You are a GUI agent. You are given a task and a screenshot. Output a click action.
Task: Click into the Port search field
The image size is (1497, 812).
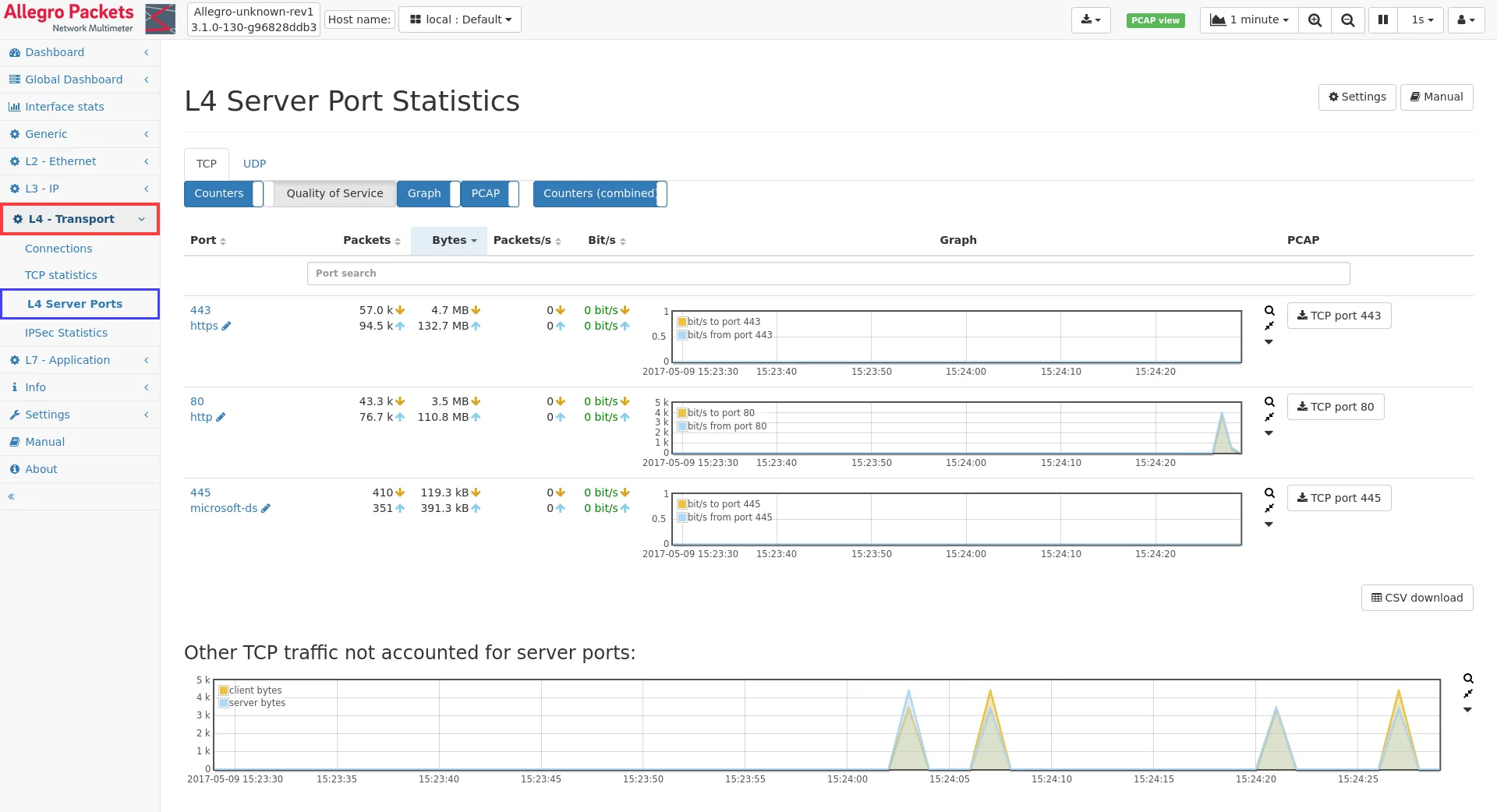pyautogui.click(x=828, y=274)
